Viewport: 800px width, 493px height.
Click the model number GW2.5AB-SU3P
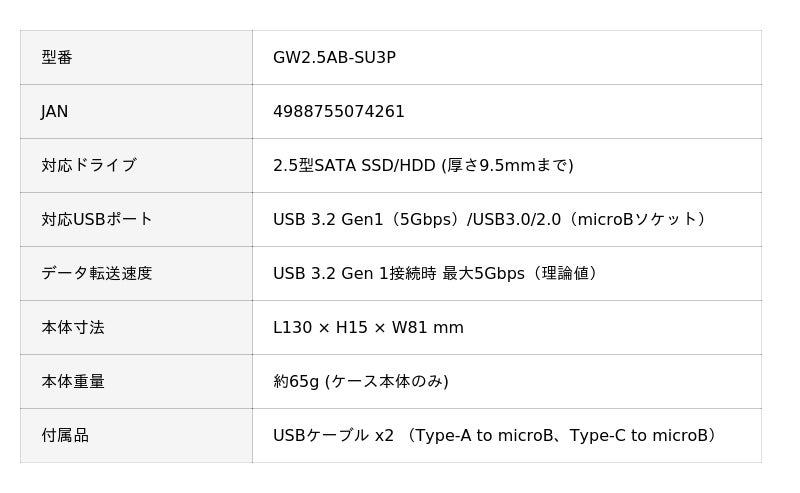[x=334, y=58]
